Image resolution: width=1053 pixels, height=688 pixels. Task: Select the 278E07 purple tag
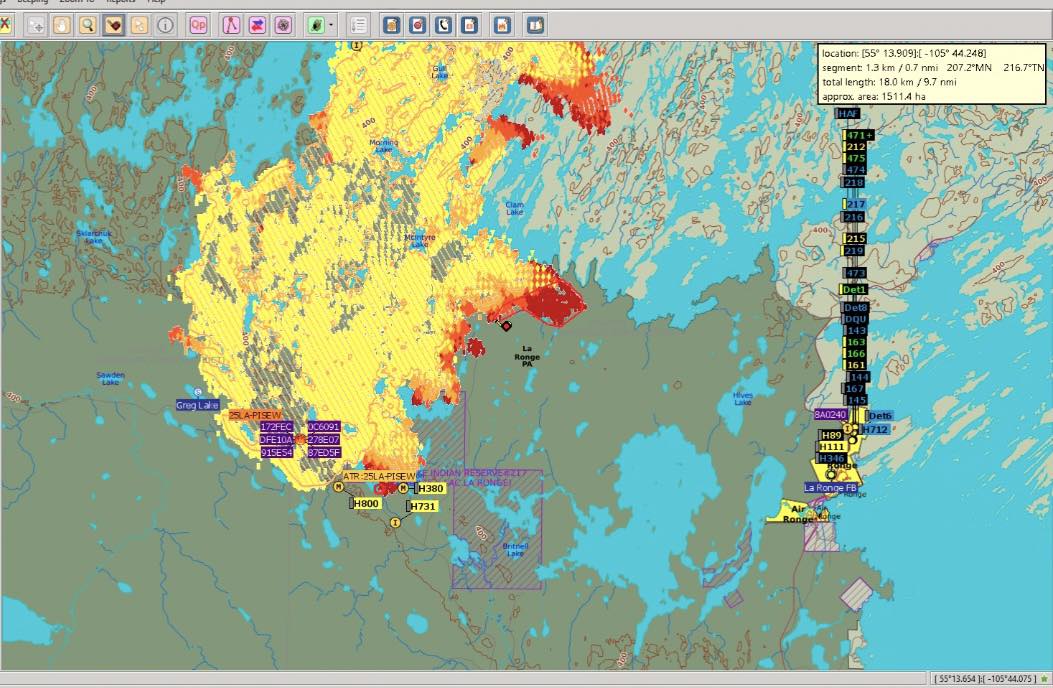pyautogui.click(x=324, y=439)
